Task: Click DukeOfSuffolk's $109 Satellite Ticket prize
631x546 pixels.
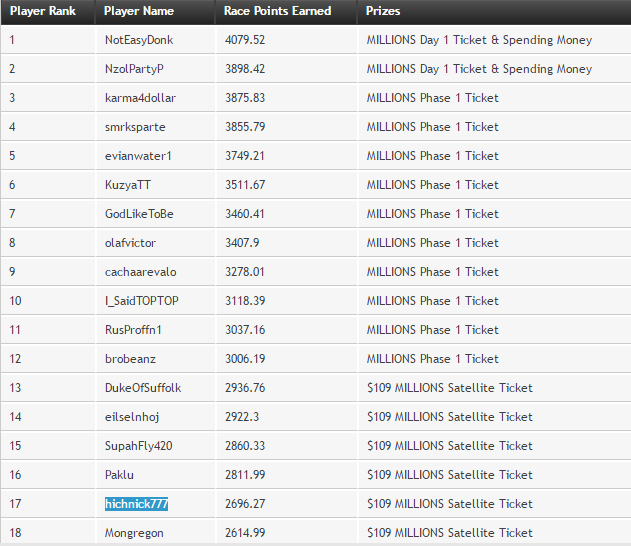Action: pyautogui.click(x=450, y=388)
